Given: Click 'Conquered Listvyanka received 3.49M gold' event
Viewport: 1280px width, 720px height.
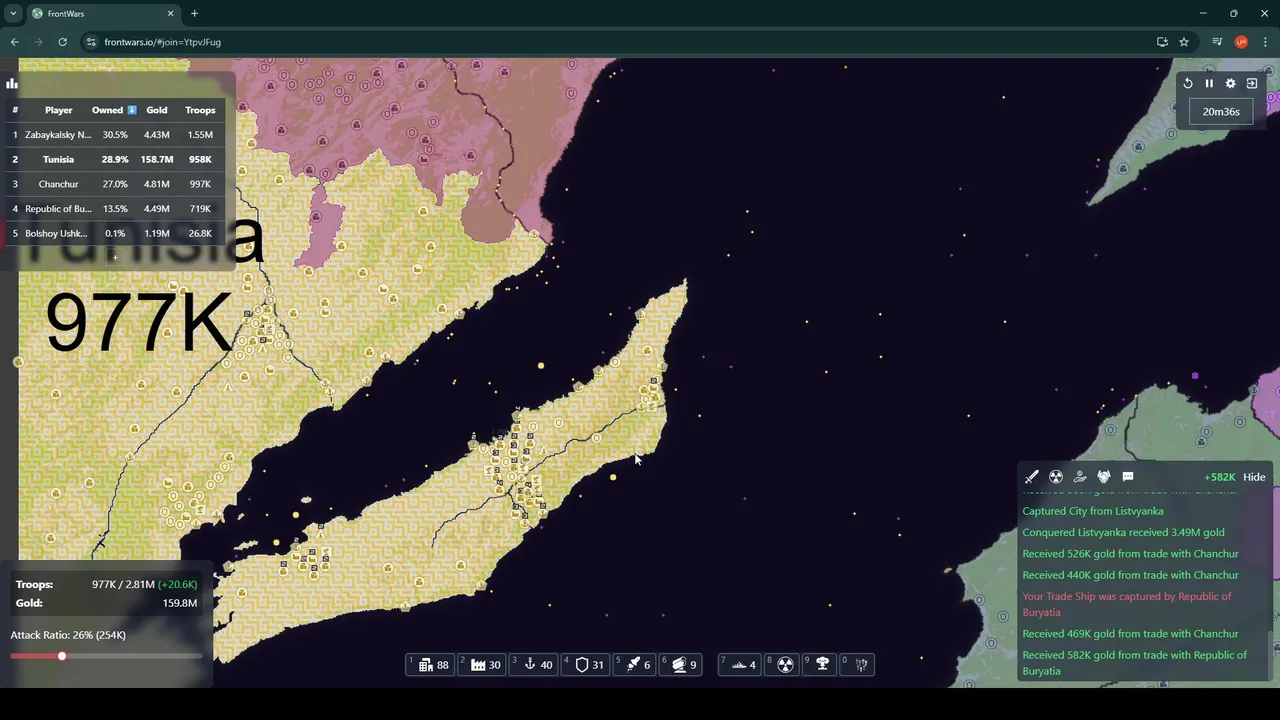Looking at the screenshot, I should point(1123,533).
